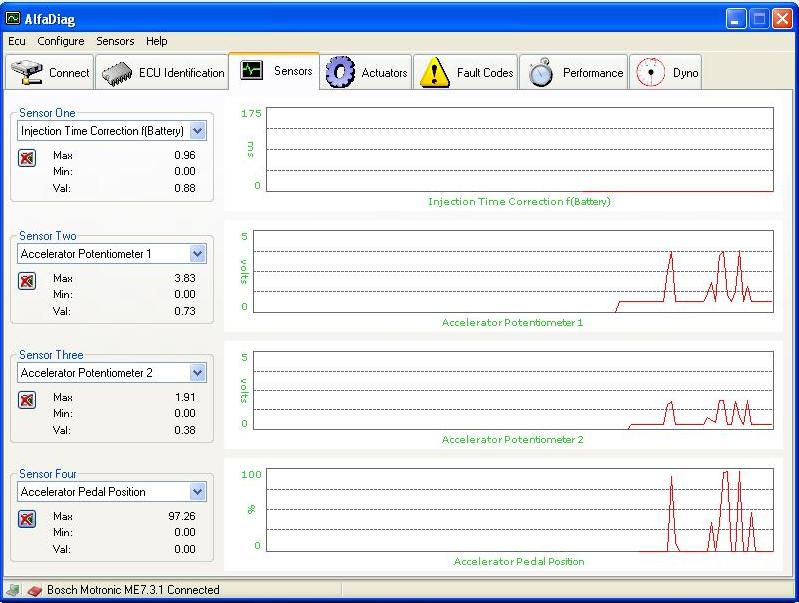Open the Accelerator Potentiometer 2 dropdown
The width and height of the screenshot is (799, 603).
click(x=197, y=373)
